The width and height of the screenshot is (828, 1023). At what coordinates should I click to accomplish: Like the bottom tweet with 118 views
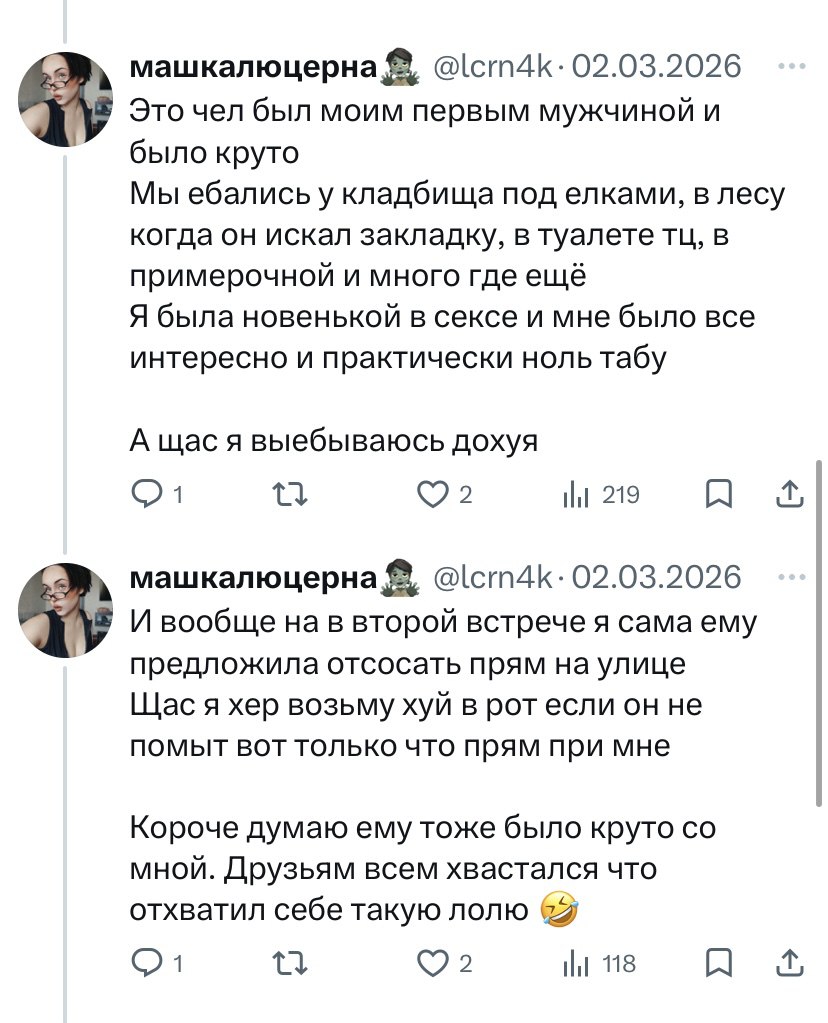[x=433, y=964]
